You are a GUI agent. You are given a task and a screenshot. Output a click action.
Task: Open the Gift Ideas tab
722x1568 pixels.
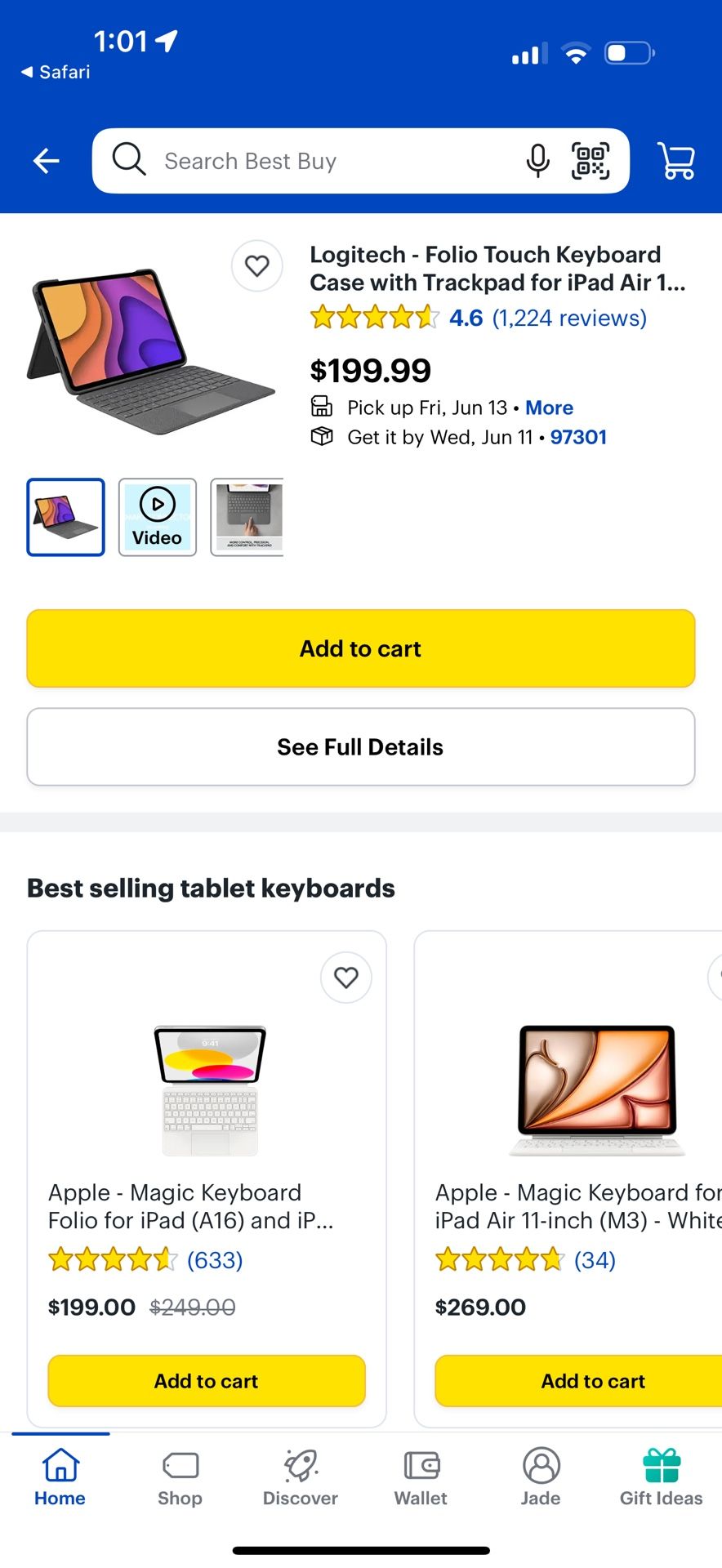point(661,1478)
